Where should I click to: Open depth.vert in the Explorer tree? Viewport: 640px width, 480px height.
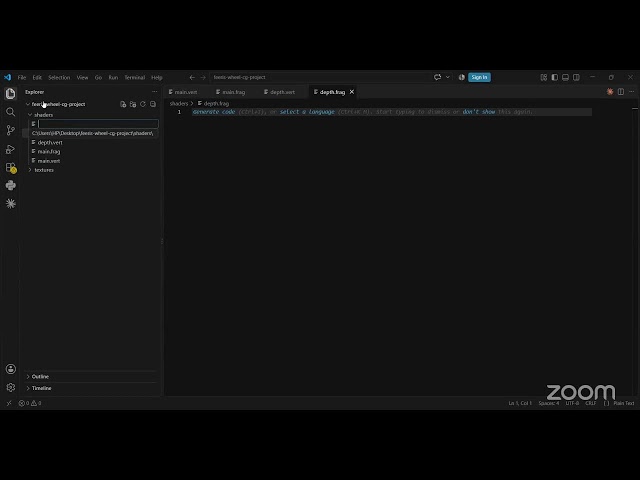pos(50,142)
